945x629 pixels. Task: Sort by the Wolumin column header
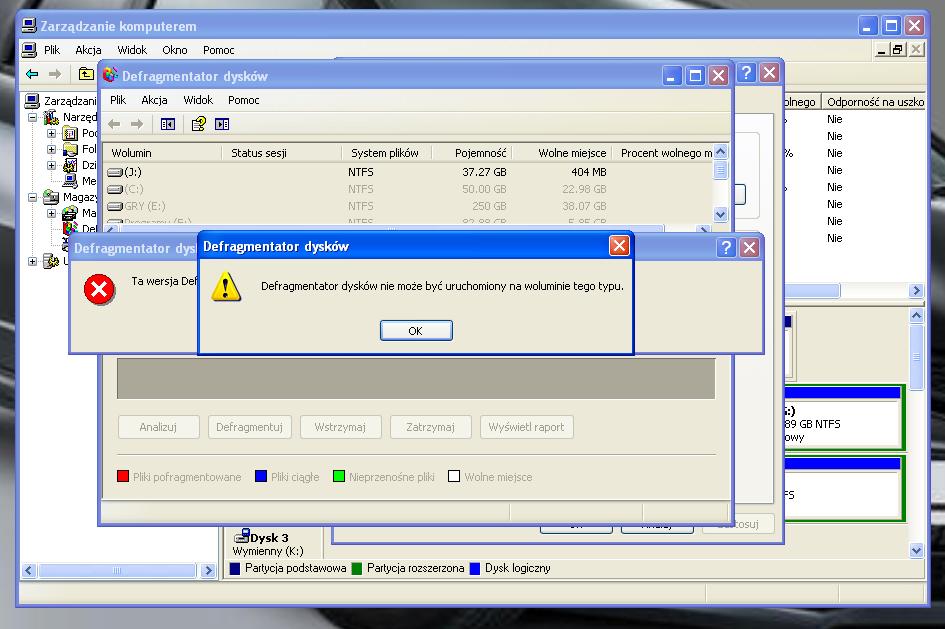pyautogui.click(x=163, y=153)
